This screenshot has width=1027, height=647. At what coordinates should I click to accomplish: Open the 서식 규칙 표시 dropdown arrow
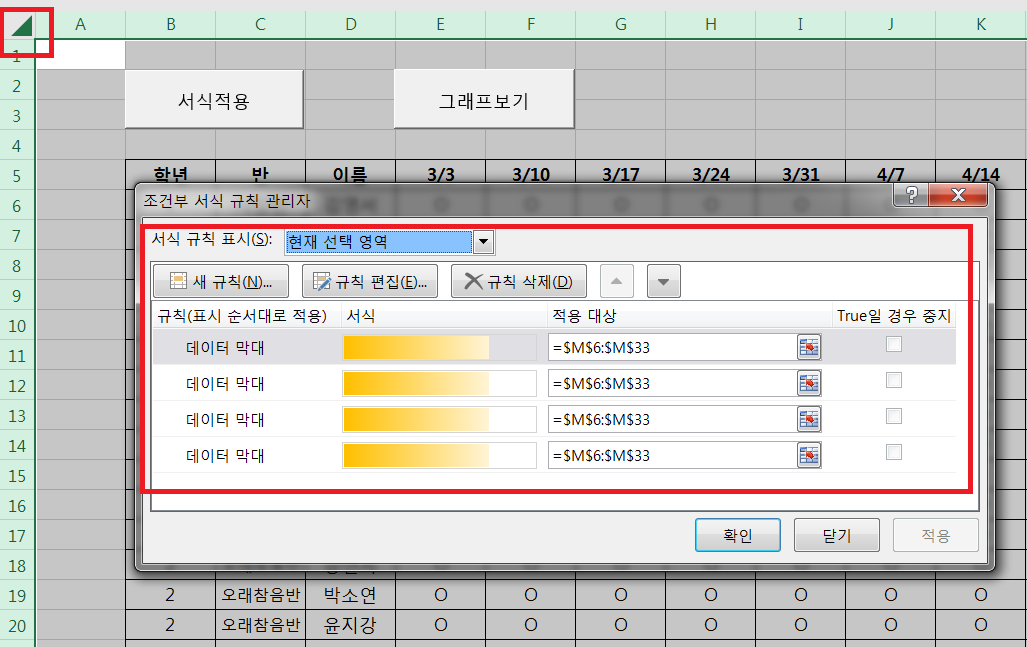(x=484, y=241)
